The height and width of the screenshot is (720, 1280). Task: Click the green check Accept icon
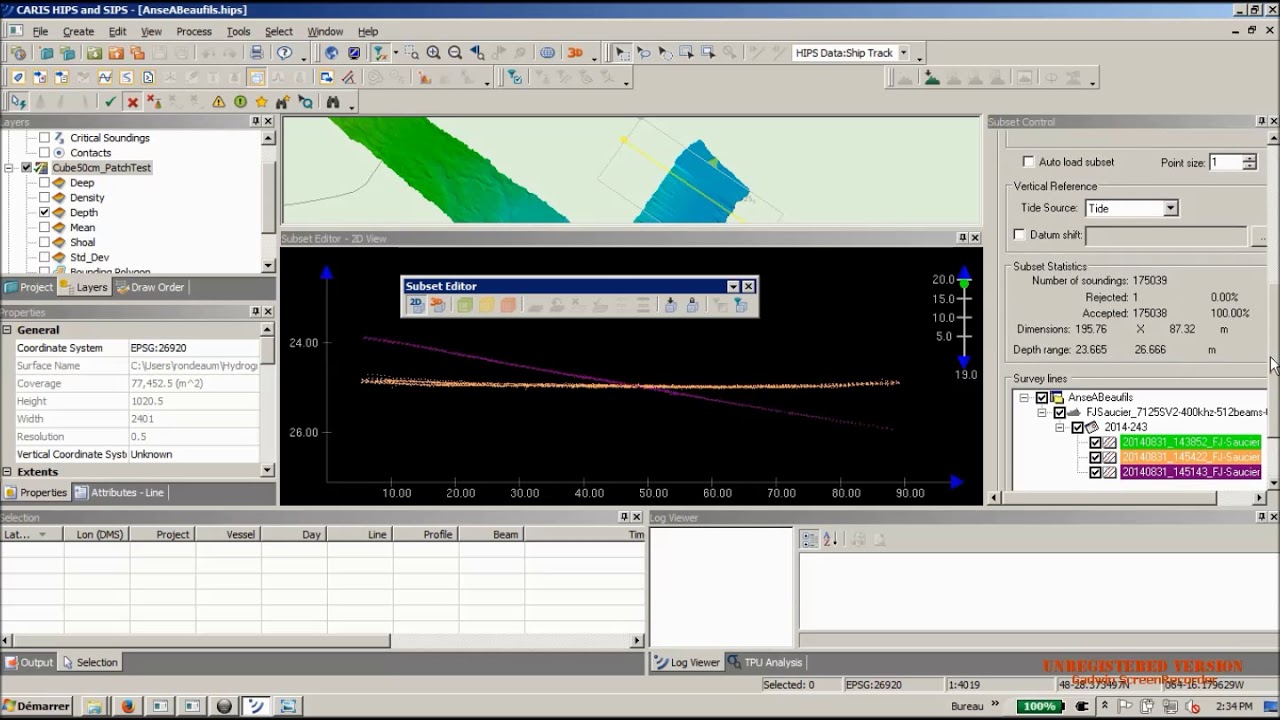111,102
